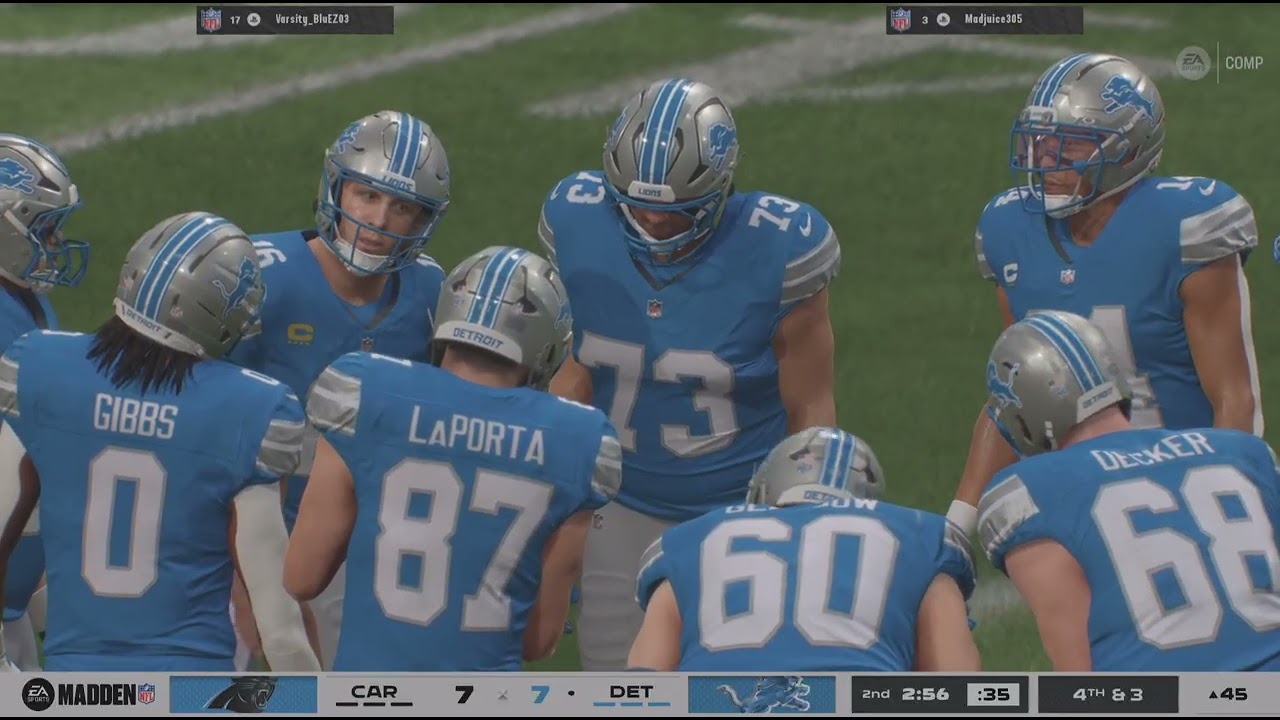Click the Carolina Panthers logo on scorebar
1280x720 pixels.
243,694
